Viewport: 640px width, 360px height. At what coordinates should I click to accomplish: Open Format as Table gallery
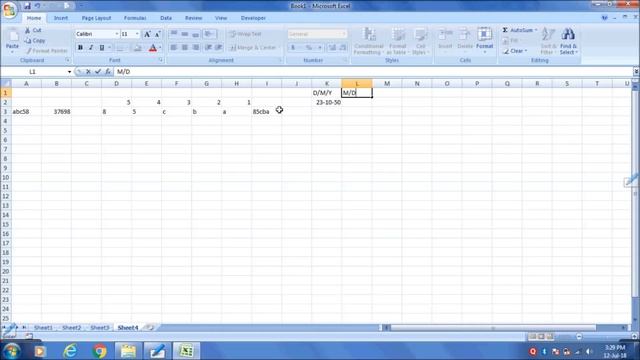click(x=397, y=41)
